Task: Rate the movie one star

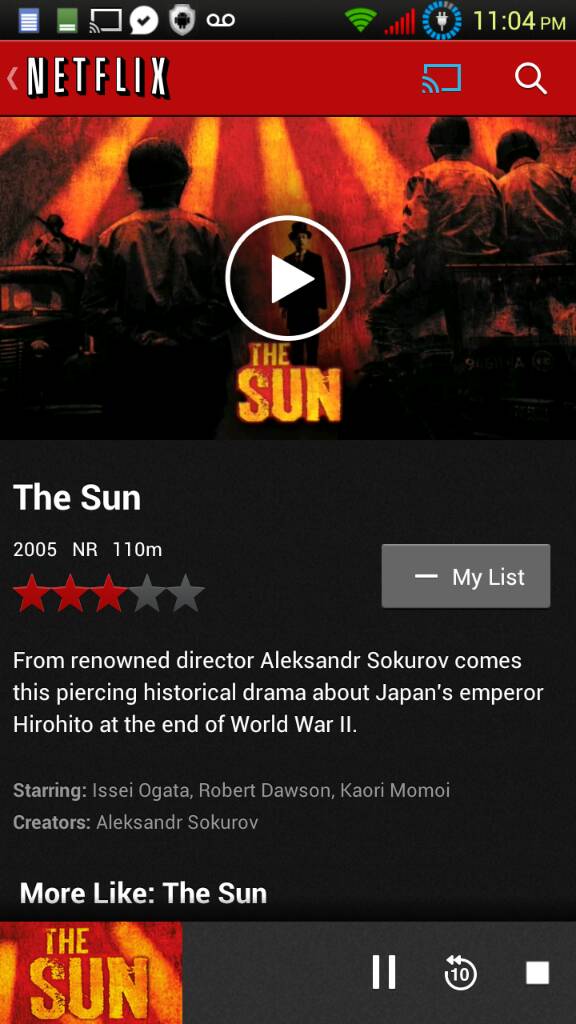Action: click(31, 593)
